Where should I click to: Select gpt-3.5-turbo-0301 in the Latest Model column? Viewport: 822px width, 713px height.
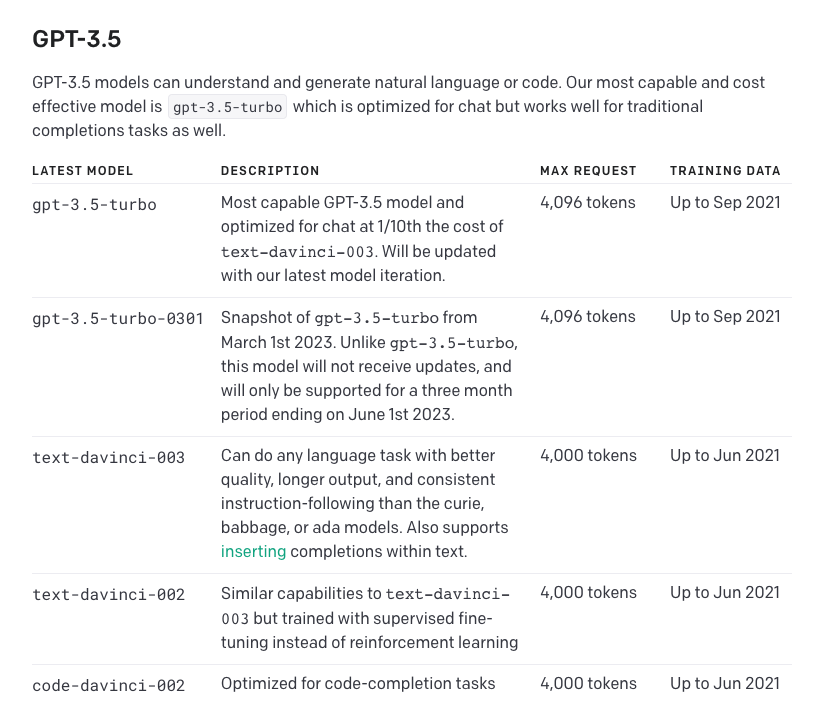[x=118, y=318]
